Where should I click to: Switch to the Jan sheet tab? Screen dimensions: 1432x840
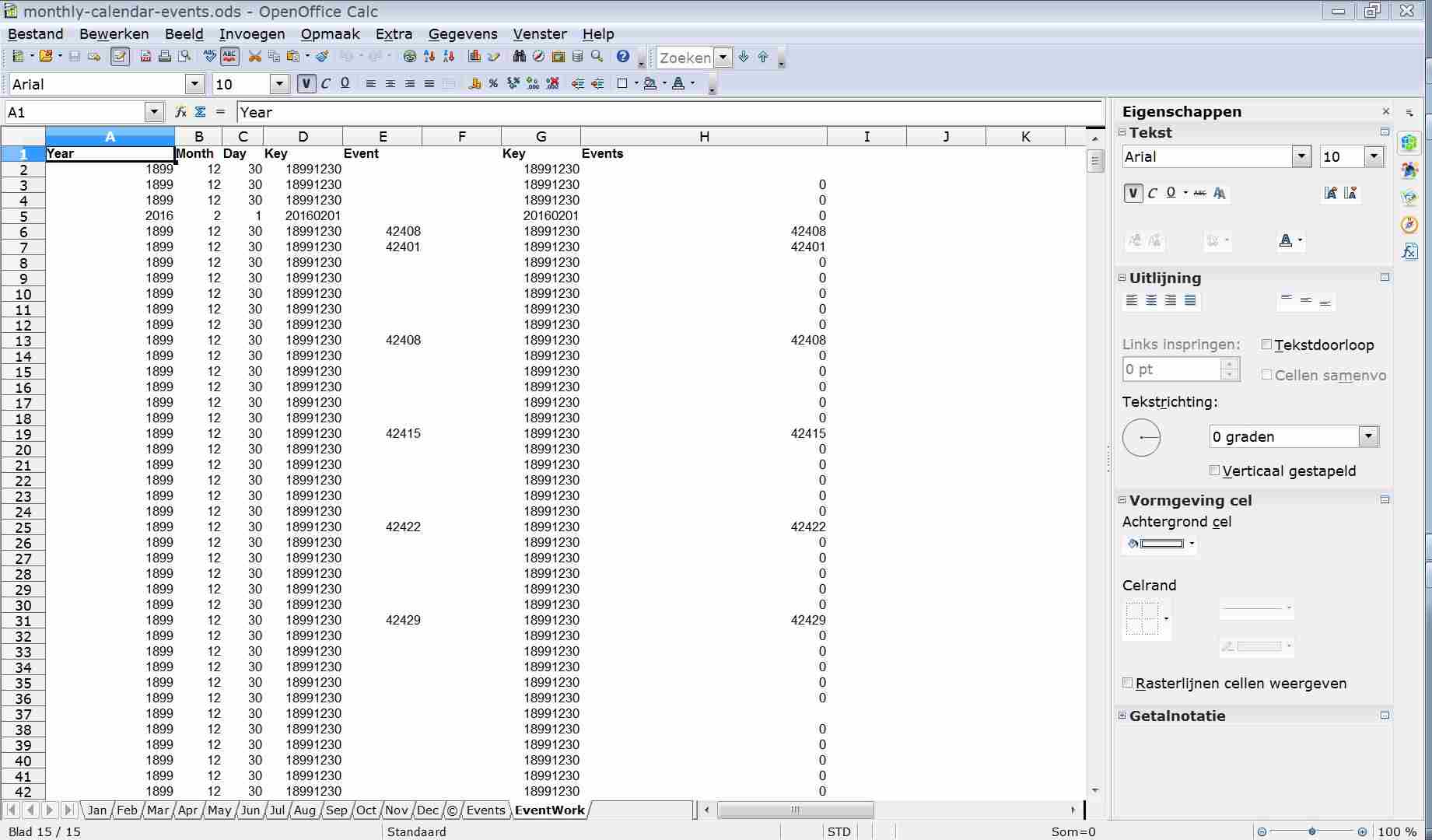(97, 810)
